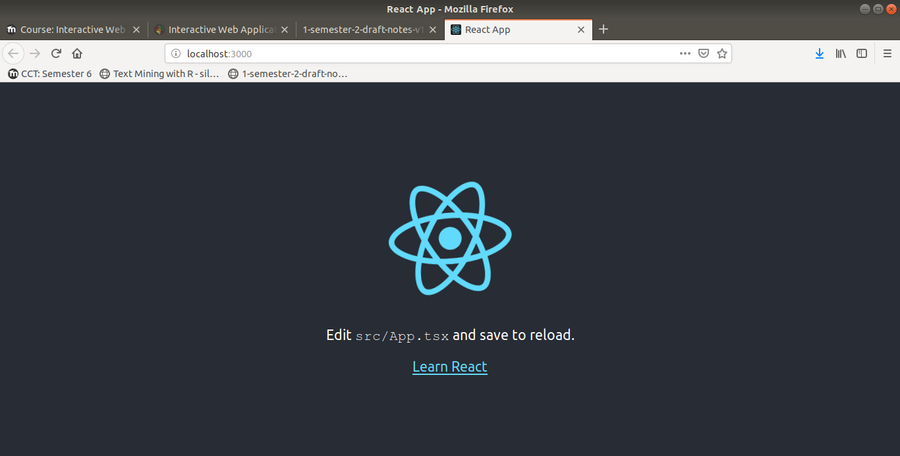Viewport: 900px width, 456px height.
Task: Open CCT: Semester 6 bookmark
Action: pyautogui.click(x=48, y=73)
